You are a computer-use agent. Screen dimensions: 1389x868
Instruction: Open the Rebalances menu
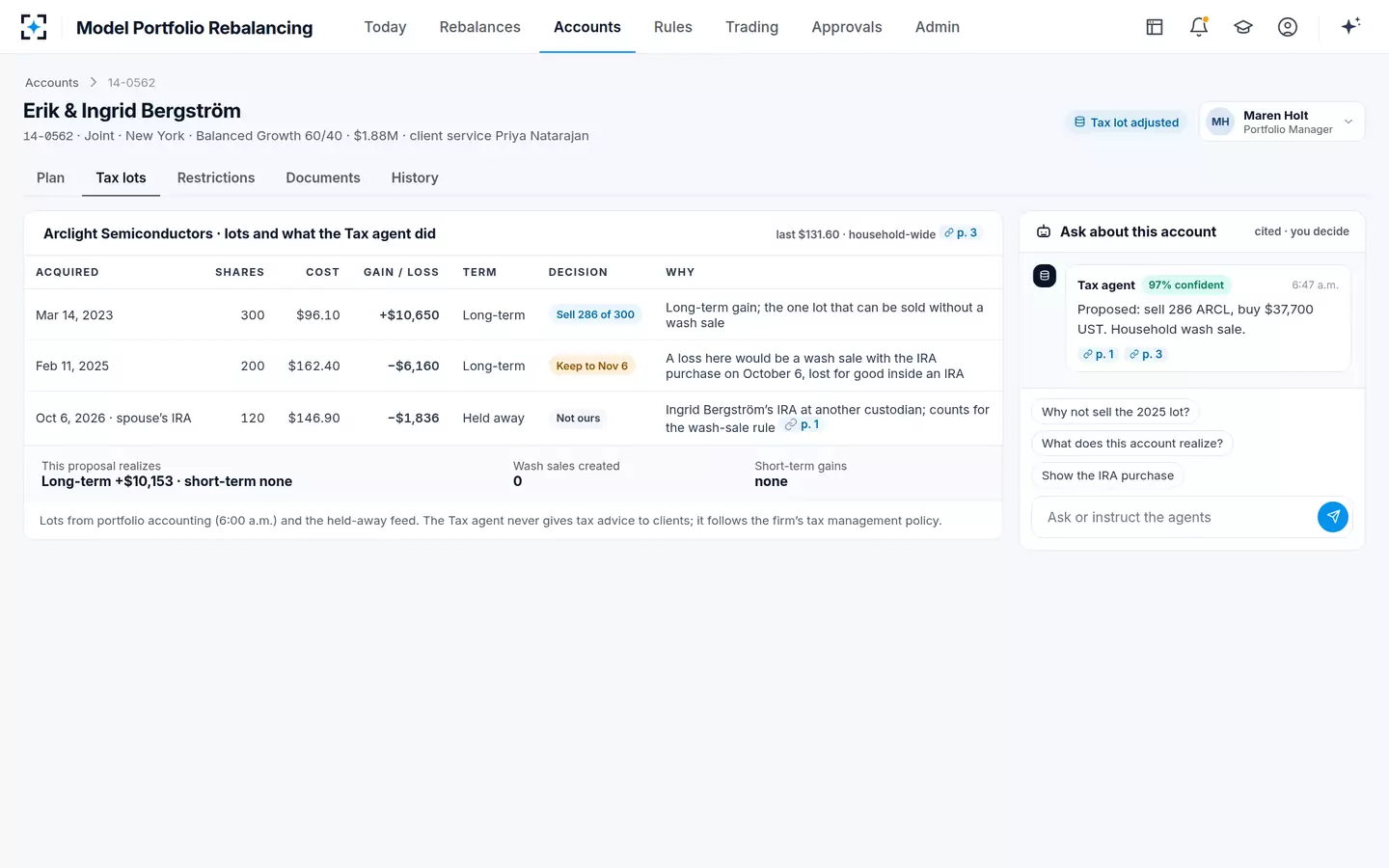point(479,27)
